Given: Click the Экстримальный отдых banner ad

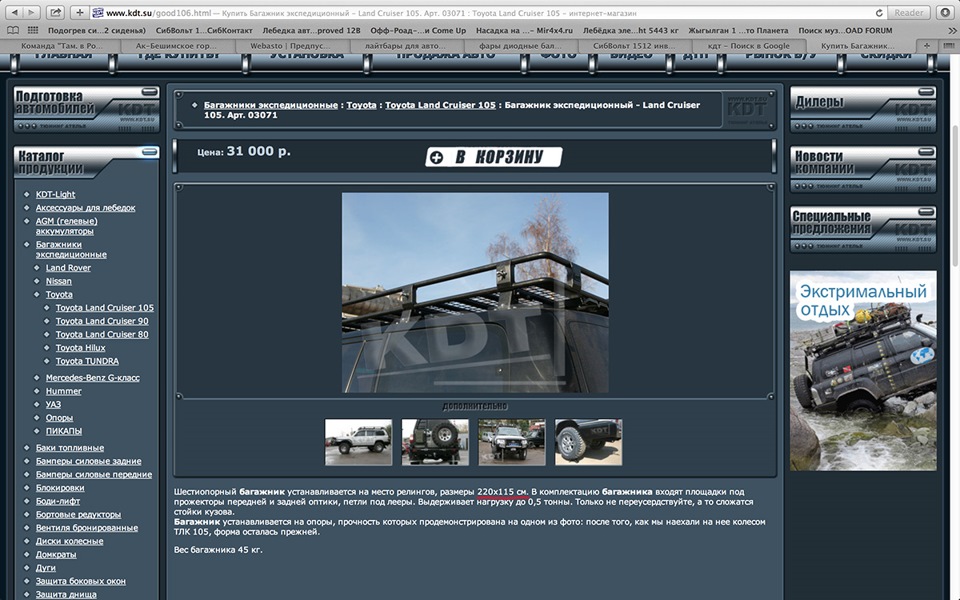Looking at the screenshot, I should tap(863, 370).
